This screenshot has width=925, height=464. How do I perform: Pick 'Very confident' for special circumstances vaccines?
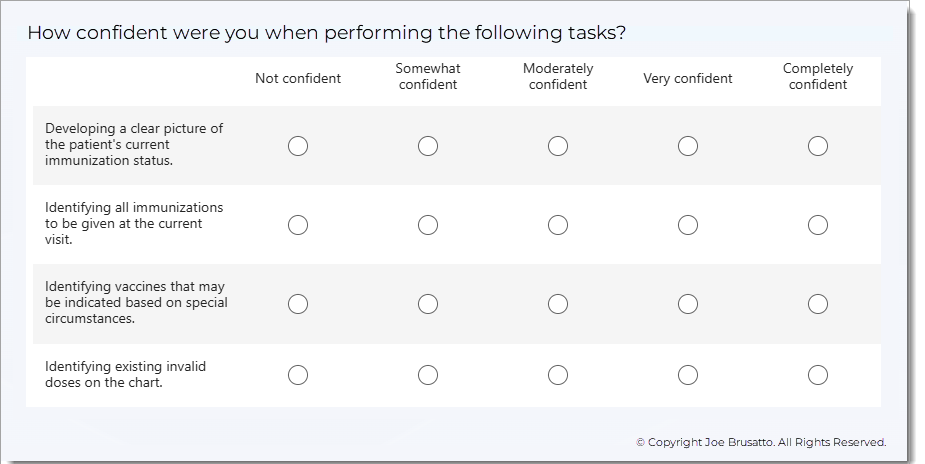pyautogui.click(x=688, y=303)
